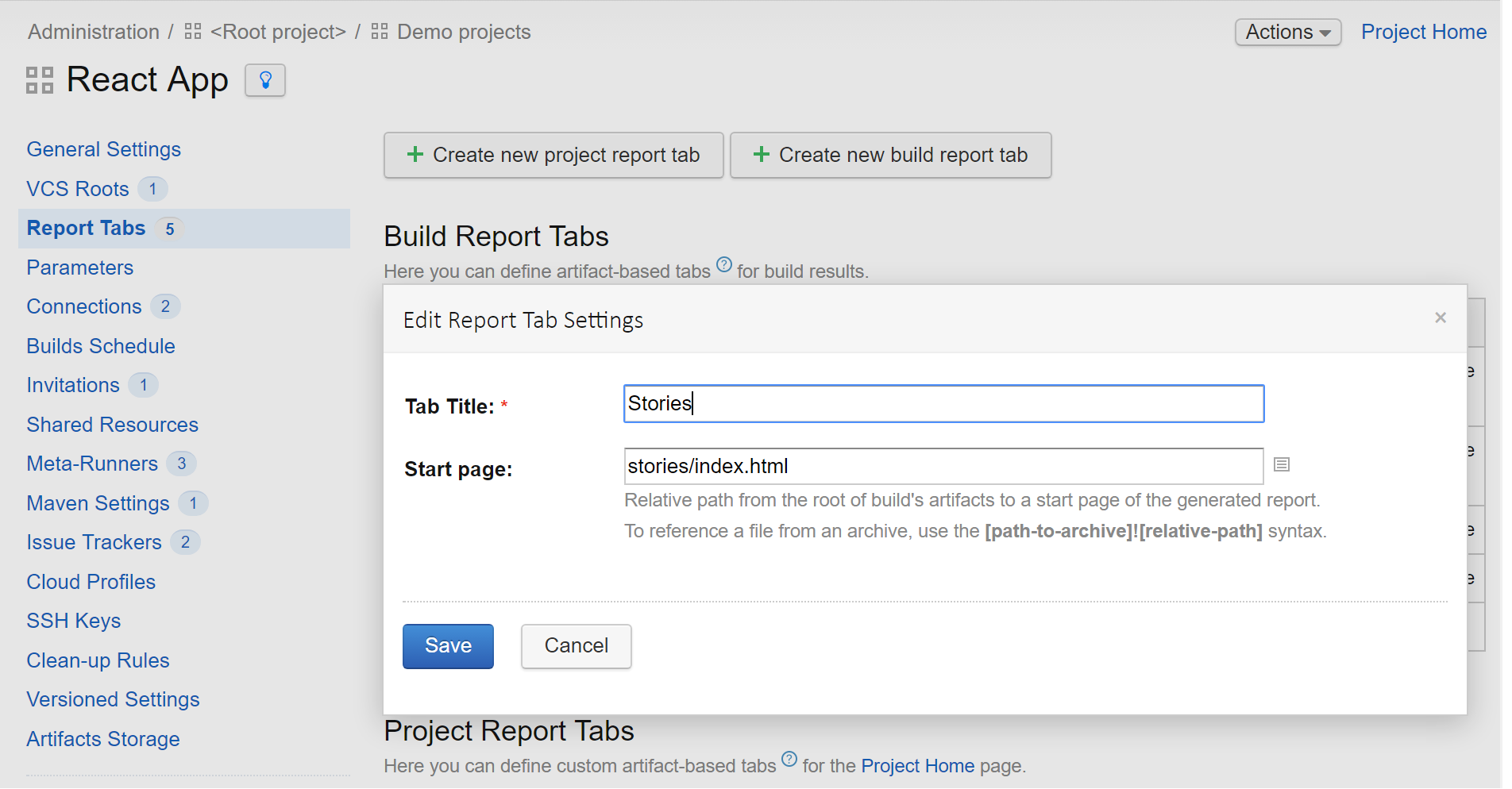Open artifact browser icon beside Start page field
The height and width of the screenshot is (789, 1512).
coord(1282,464)
